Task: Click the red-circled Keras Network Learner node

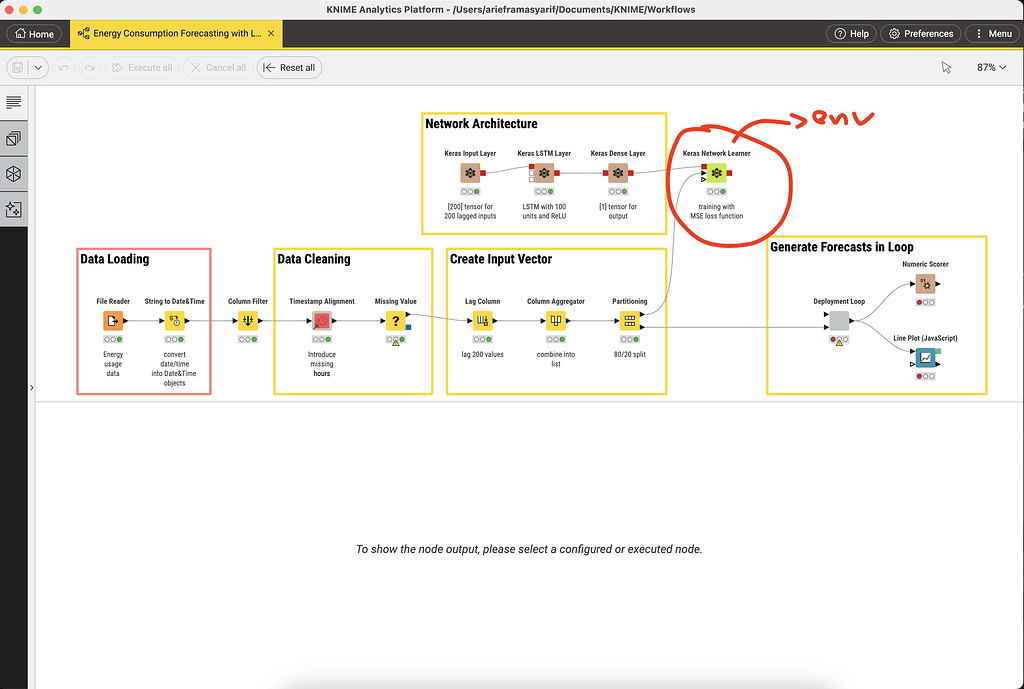Action: point(716,172)
